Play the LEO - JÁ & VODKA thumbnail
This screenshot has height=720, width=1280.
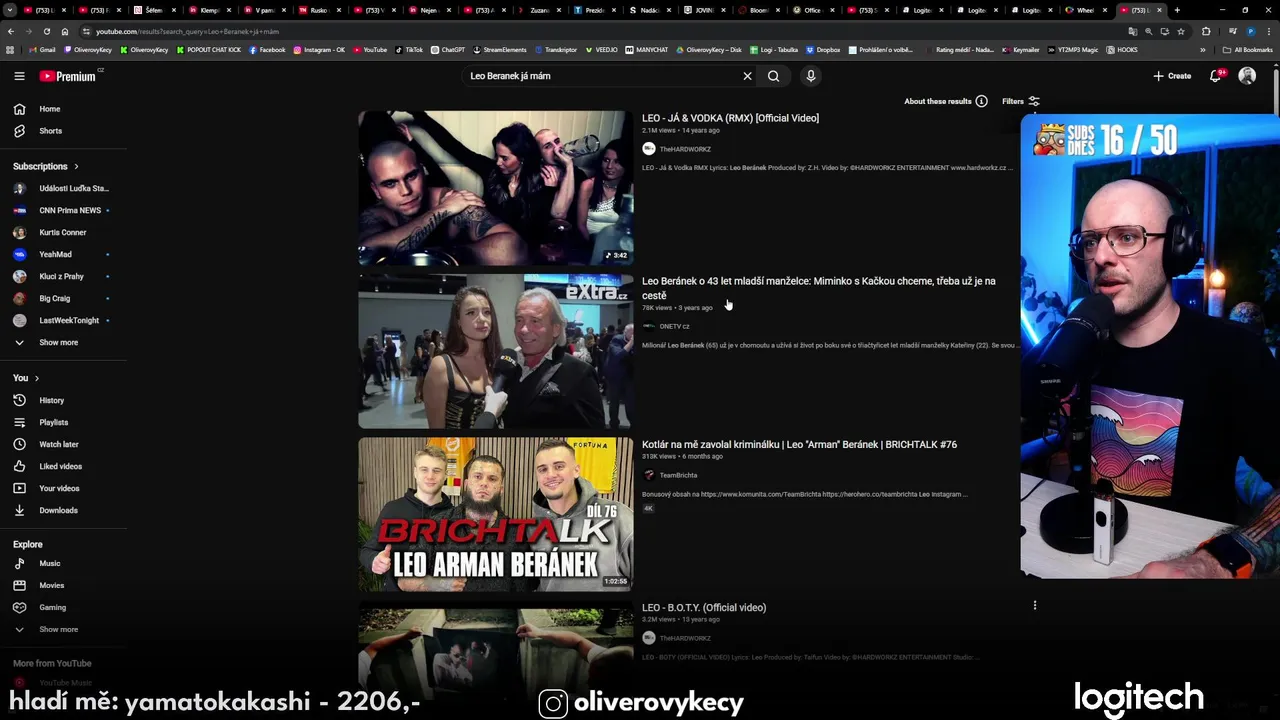(x=496, y=188)
